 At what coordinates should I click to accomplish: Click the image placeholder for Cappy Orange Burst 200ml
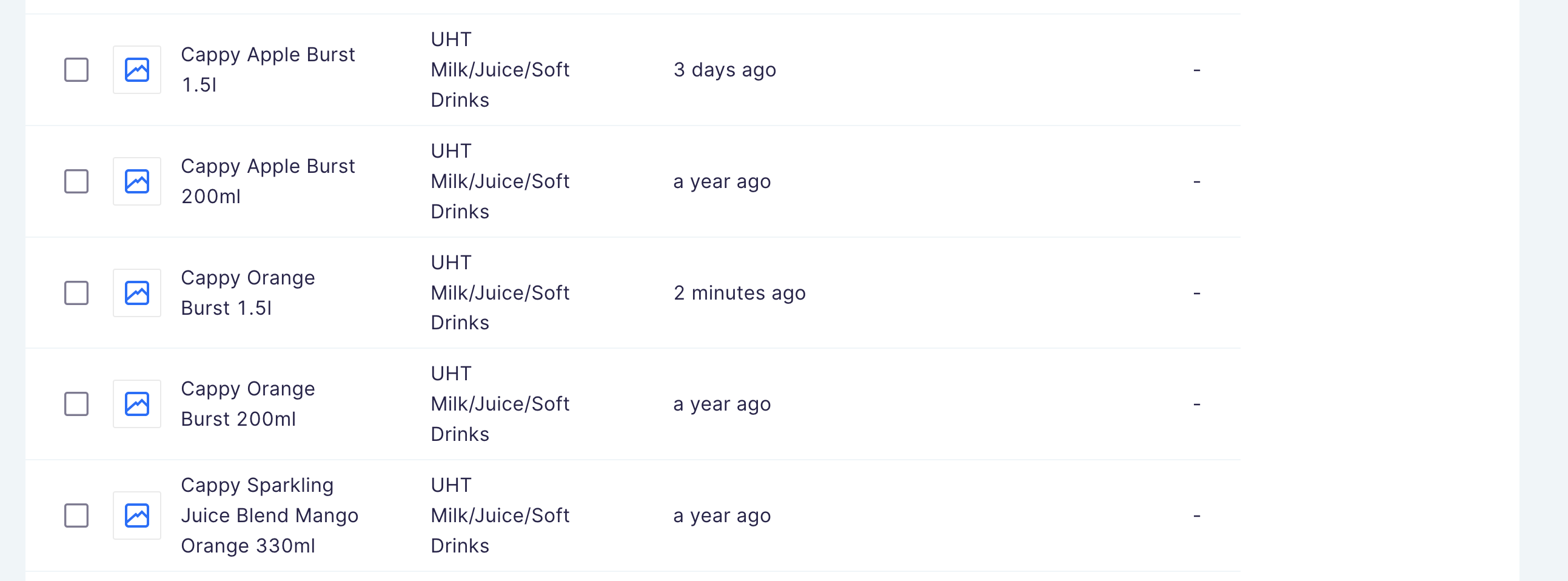[x=136, y=404]
